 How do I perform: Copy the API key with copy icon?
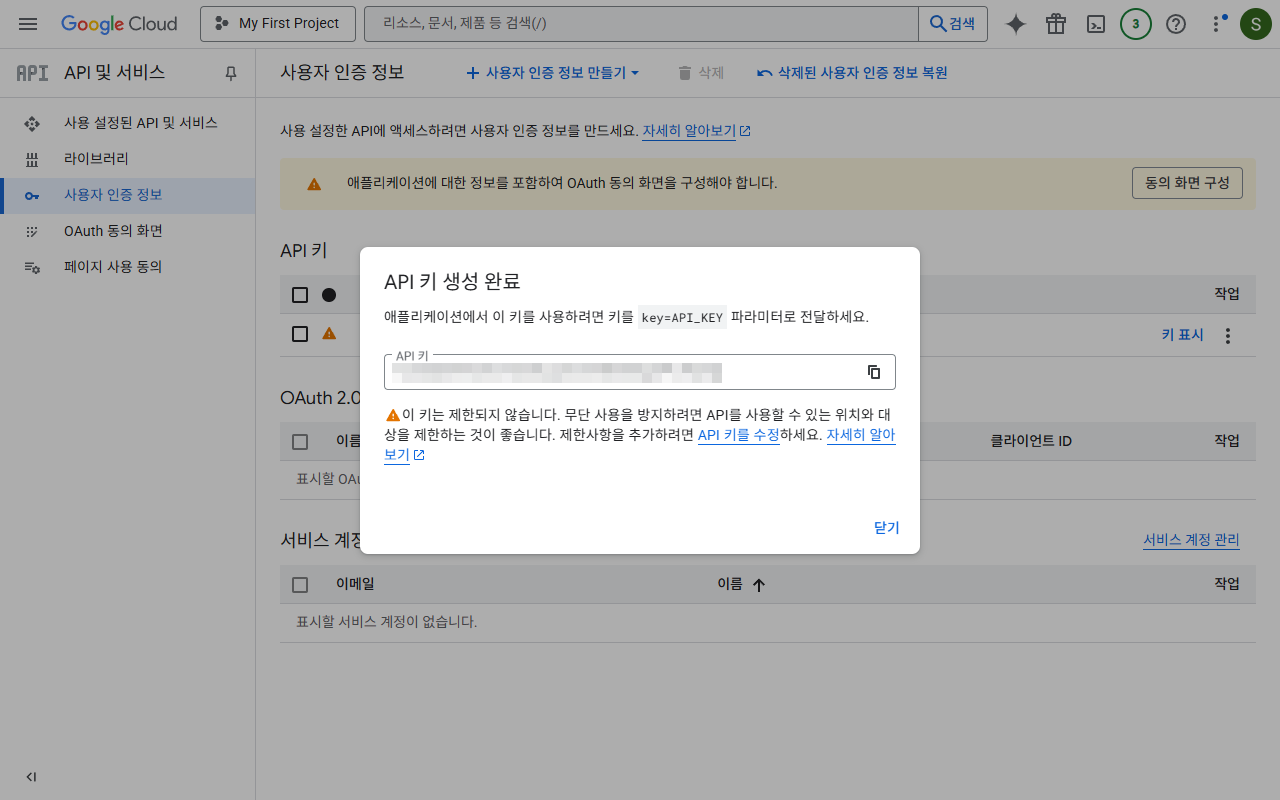pos(874,372)
